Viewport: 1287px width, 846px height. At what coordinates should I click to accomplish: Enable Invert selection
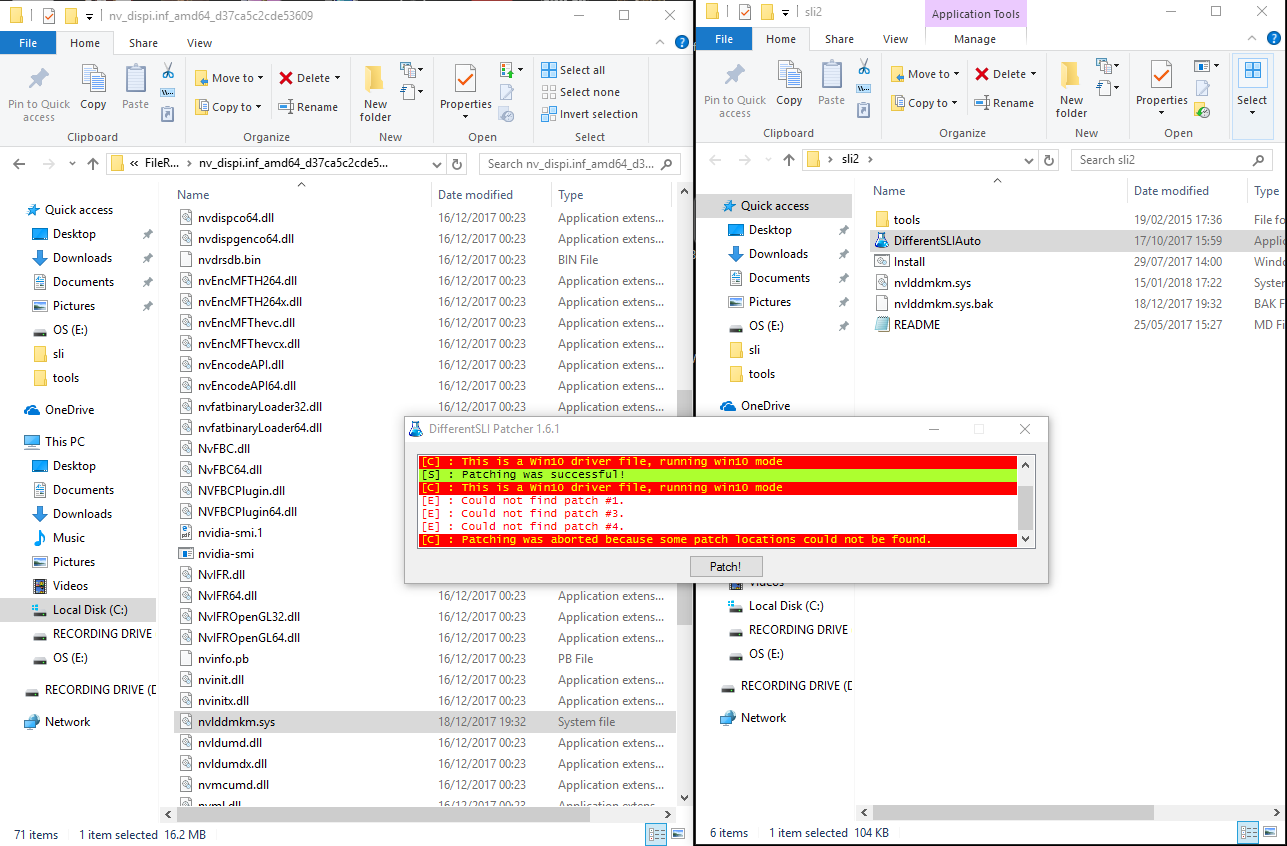589,113
